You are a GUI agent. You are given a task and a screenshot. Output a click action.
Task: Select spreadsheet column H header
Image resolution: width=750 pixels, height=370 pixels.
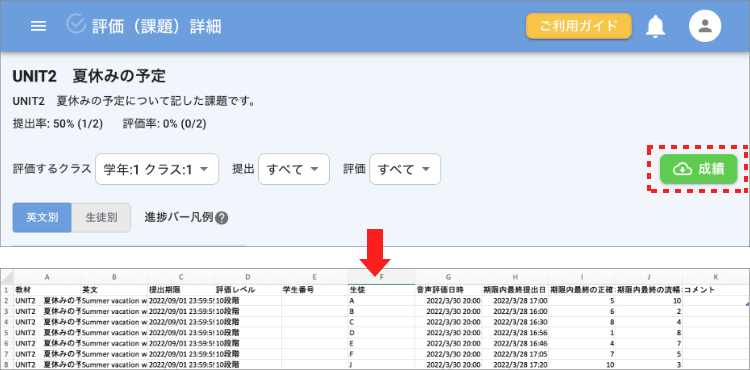click(515, 277)
